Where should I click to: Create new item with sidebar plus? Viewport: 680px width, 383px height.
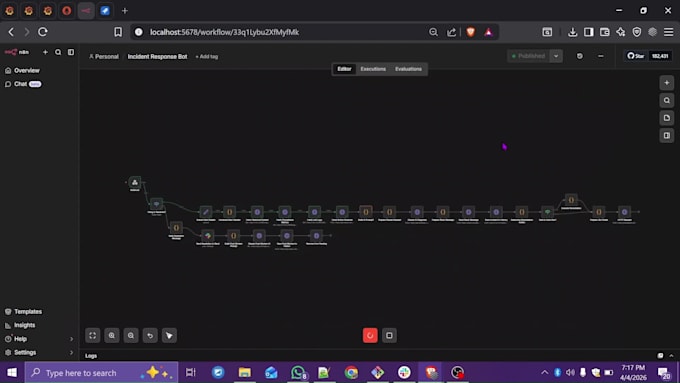(x=45, y=52)
